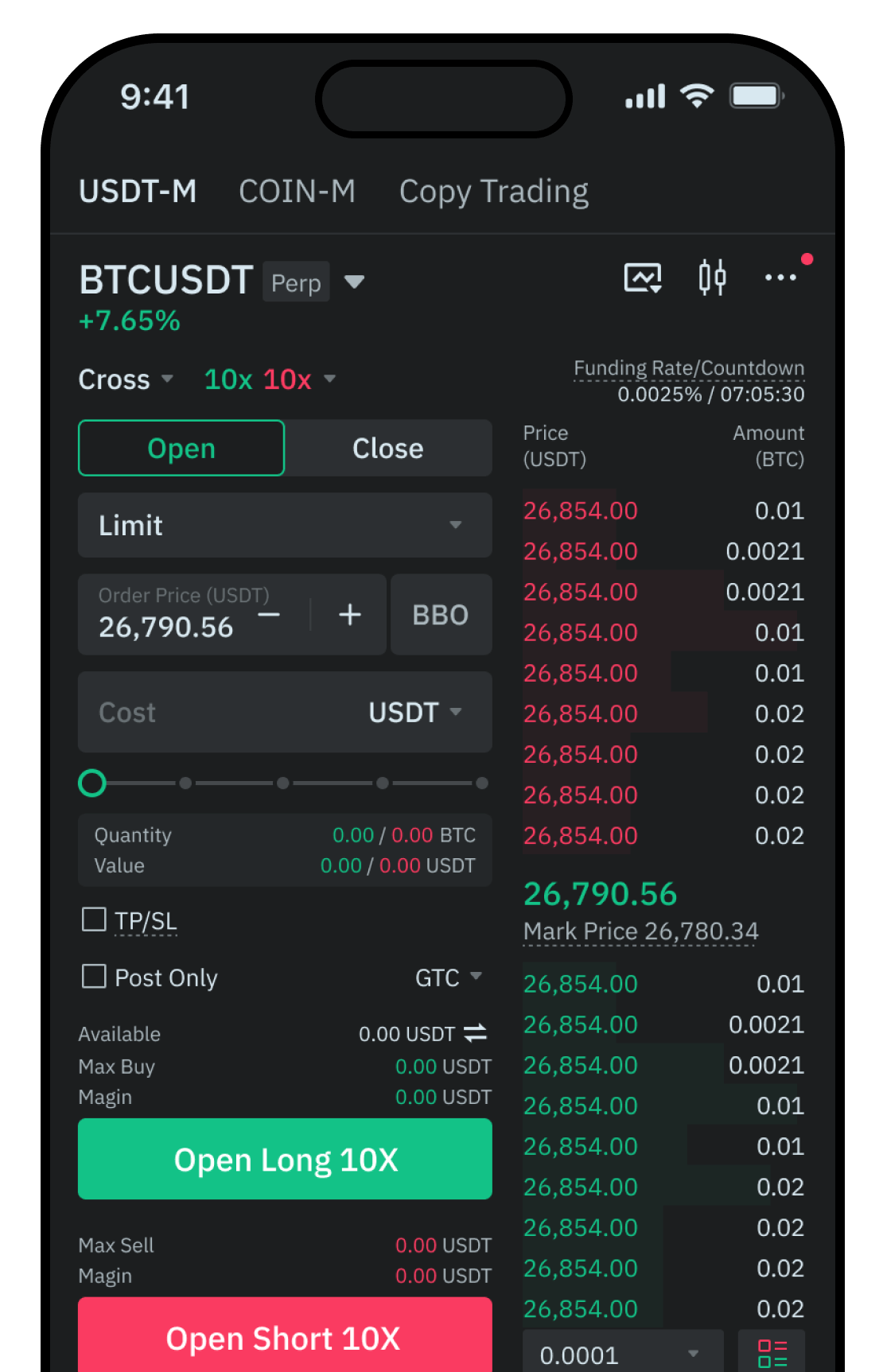The width and height of the screenshot is (883, 1372).
Task: Switch to the COIN-M tab
Action: coord(297,192)
